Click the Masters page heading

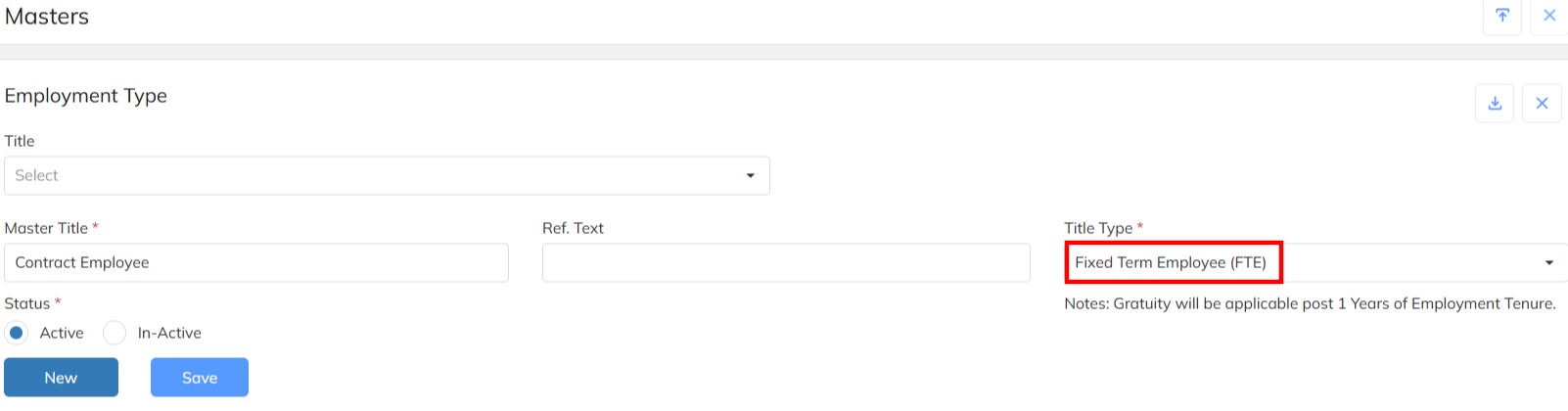(x=47, y=17)
